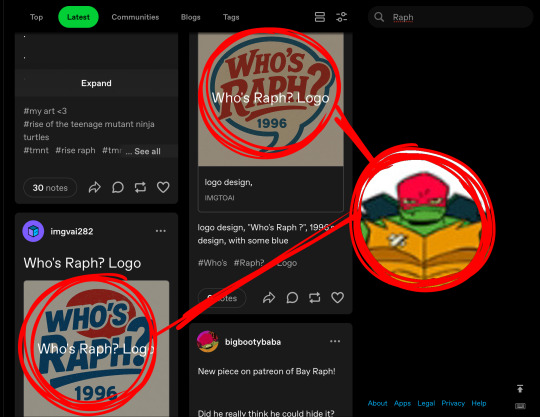Share the logo design post
This screenshot has width=540, height=417.
(x=269, y=298)
